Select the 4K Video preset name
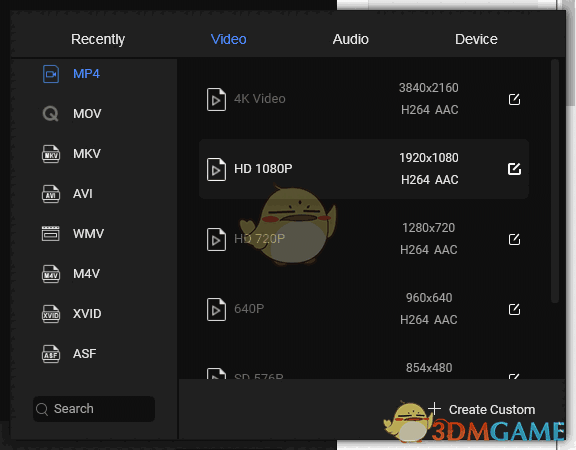 pyautogui.click(x=260, y=99)
